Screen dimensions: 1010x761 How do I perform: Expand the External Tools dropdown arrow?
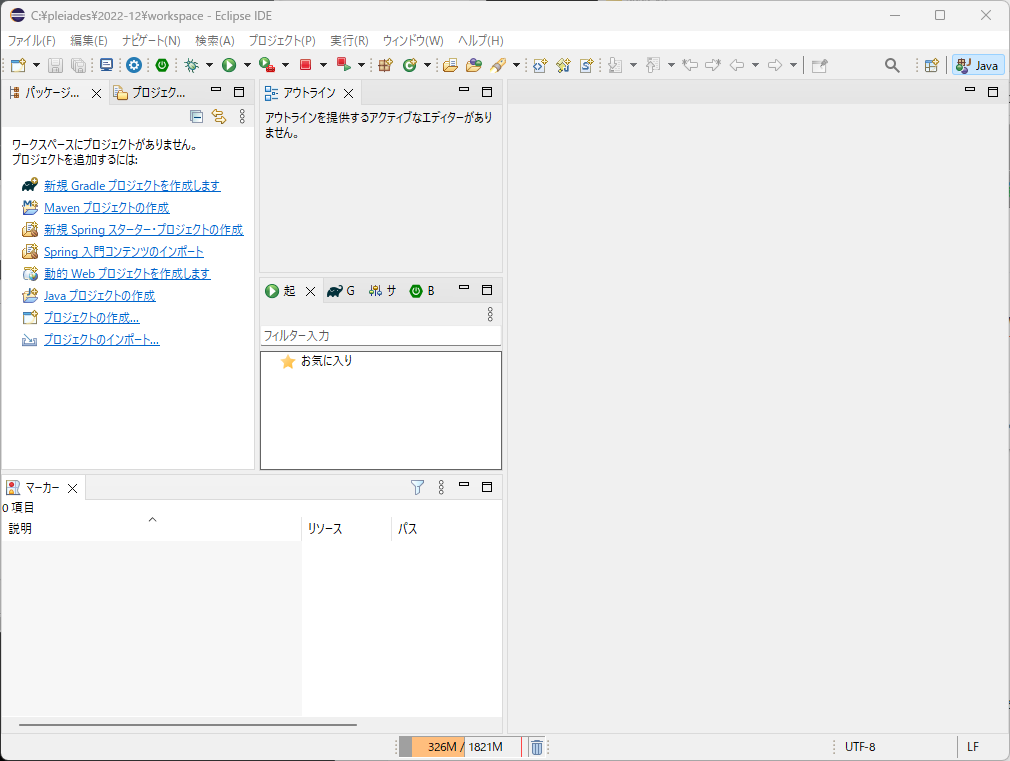click(x=285, y=65)
